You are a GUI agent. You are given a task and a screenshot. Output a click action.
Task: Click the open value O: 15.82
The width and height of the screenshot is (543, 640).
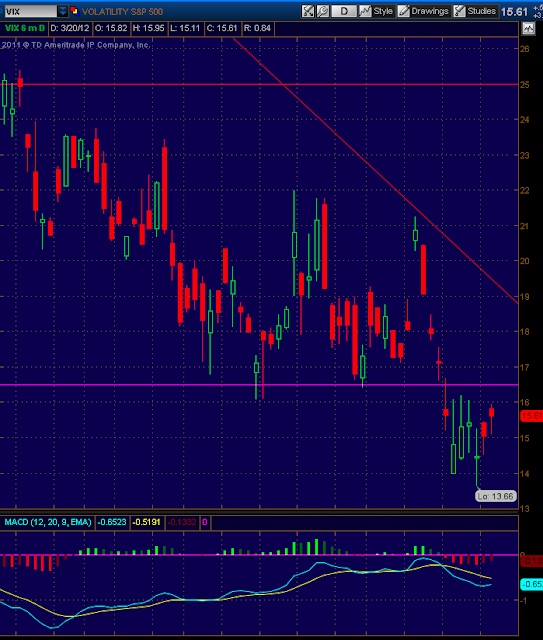tap(111, 28)
